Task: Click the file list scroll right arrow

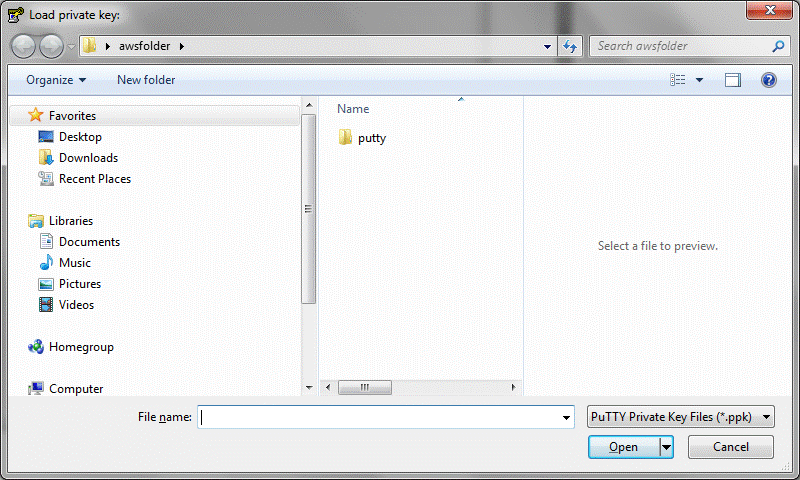Action: [x=513, y=387]
